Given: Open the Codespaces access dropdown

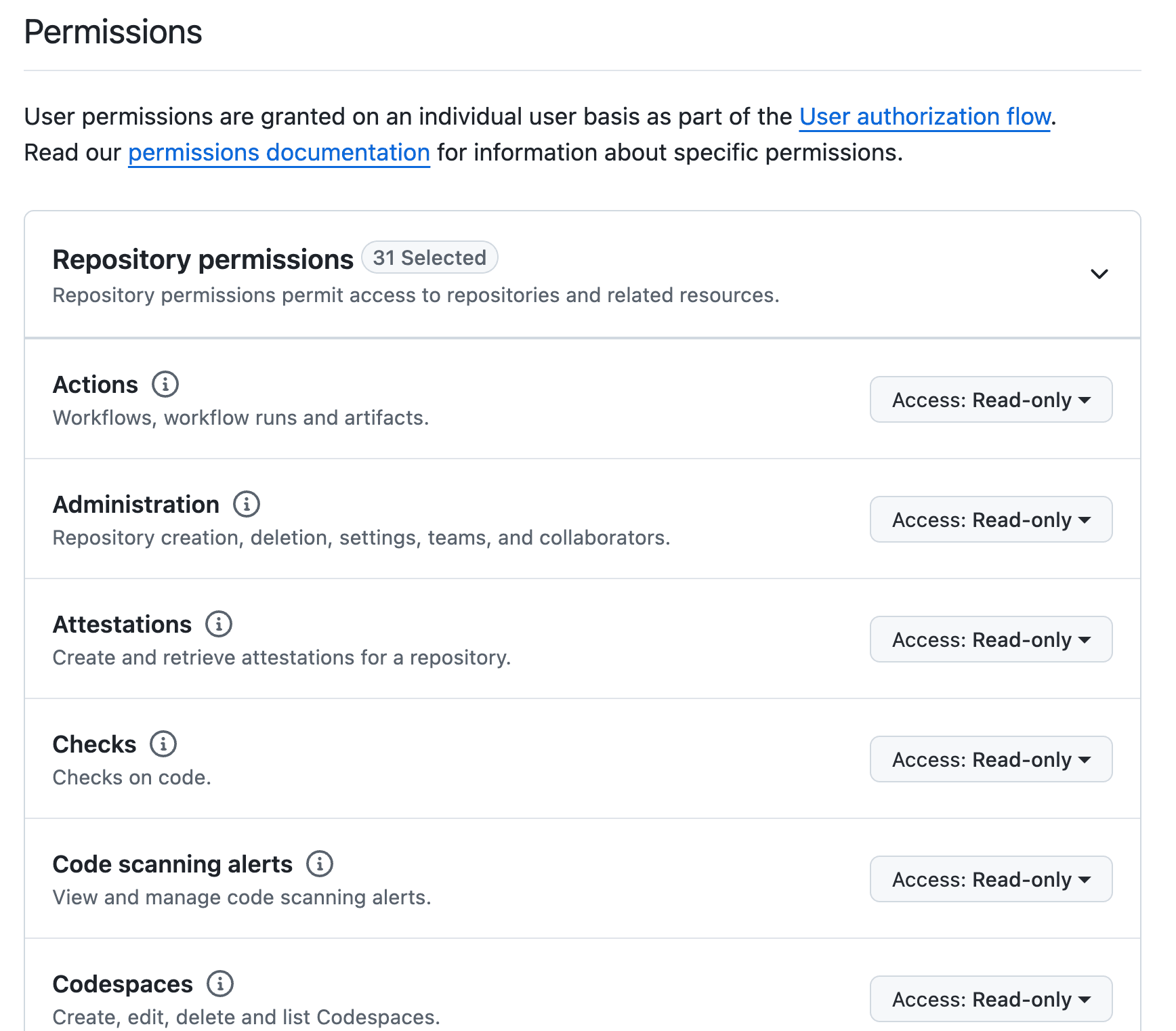Looking at the screenshot, I should click(990, 999).
